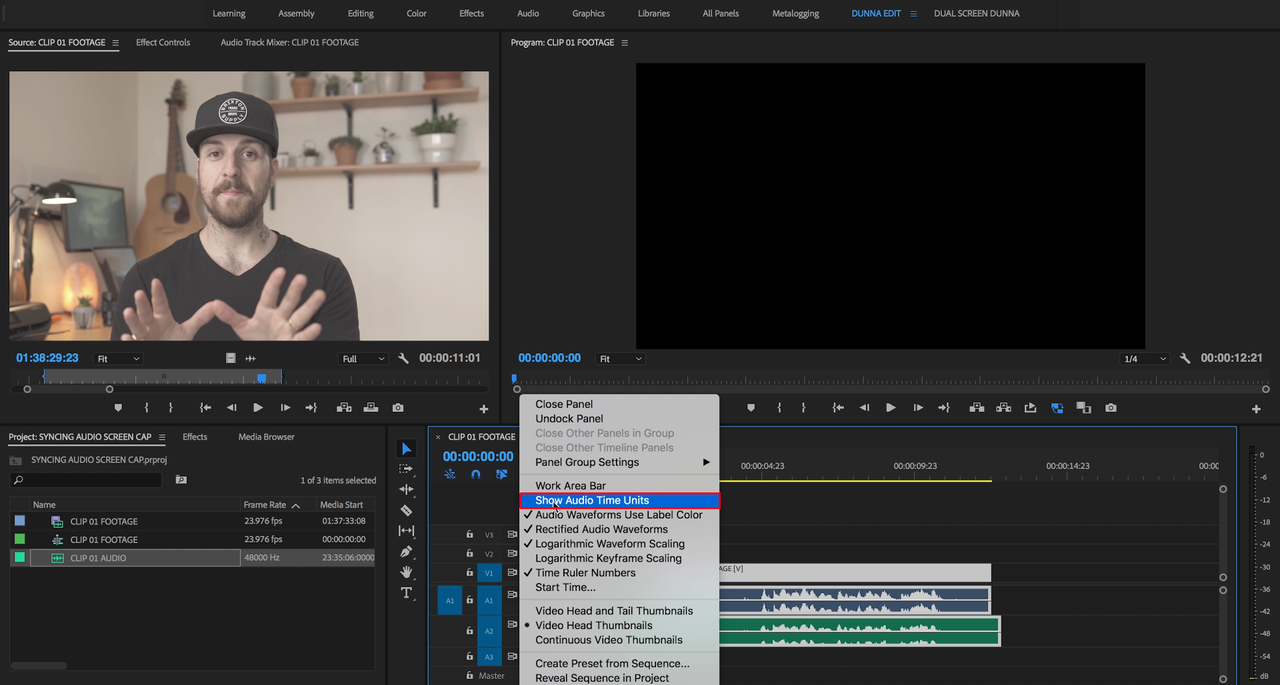This screenshot has height=685, width=1280.
Task: Toggle the timeline Snap magnet icon
Action: pos(476,475)
